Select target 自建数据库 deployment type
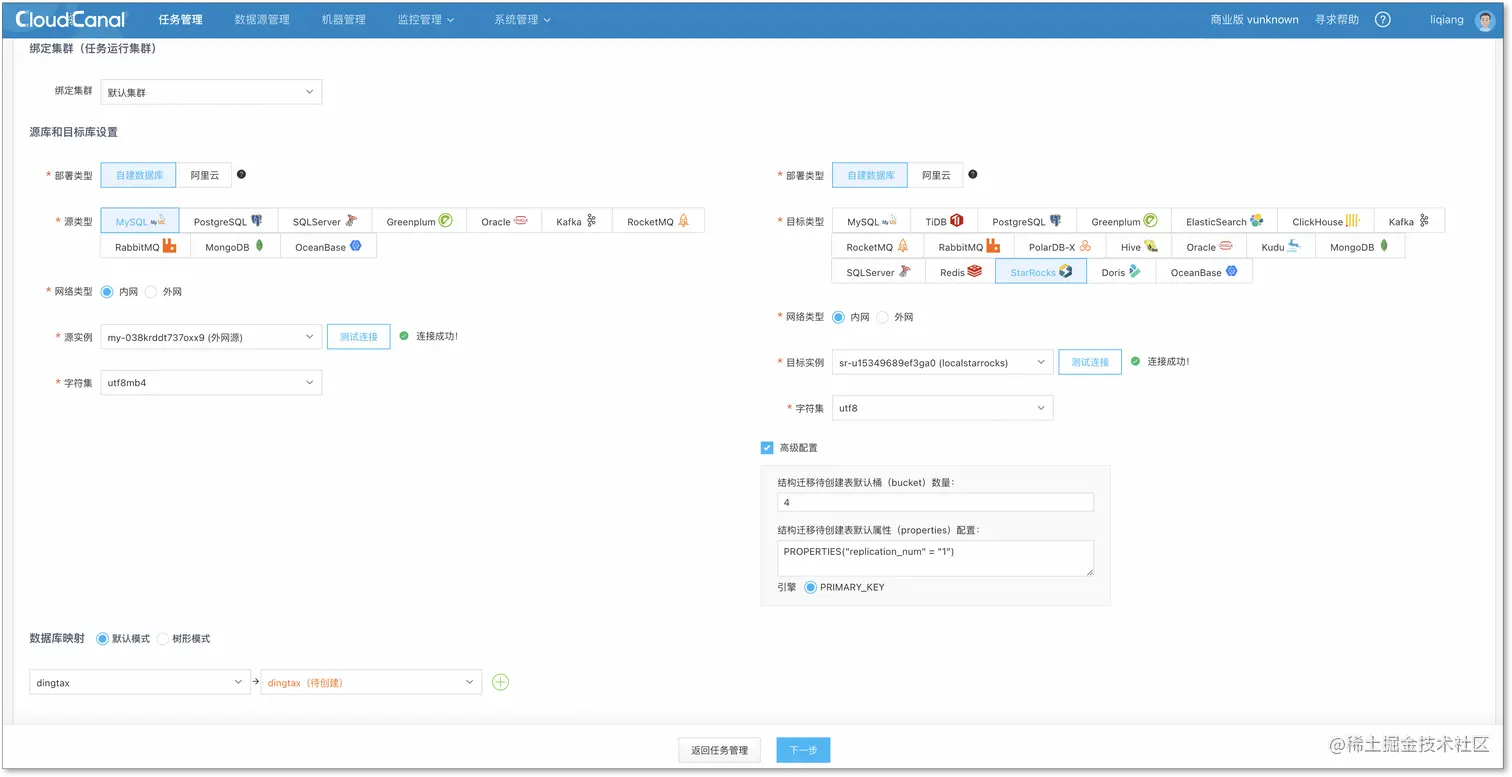The height and width of the screenshot is (777, 1512). 870,175
